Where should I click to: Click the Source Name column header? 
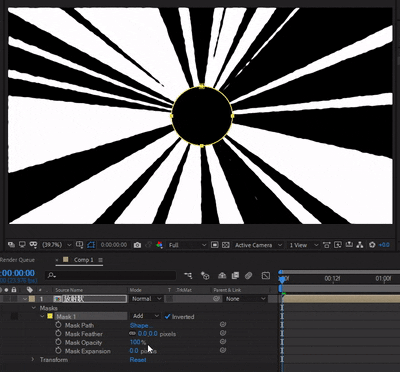(69, 290)
